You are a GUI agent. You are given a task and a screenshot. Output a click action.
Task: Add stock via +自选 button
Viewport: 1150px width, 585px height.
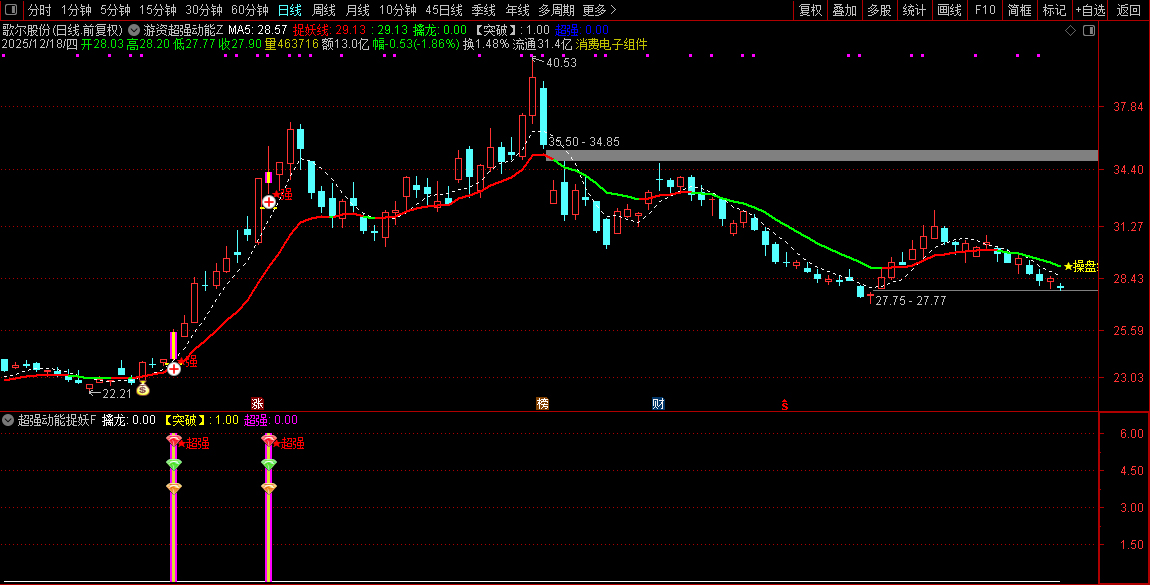pyautogui.click(x=1091, y=10)
